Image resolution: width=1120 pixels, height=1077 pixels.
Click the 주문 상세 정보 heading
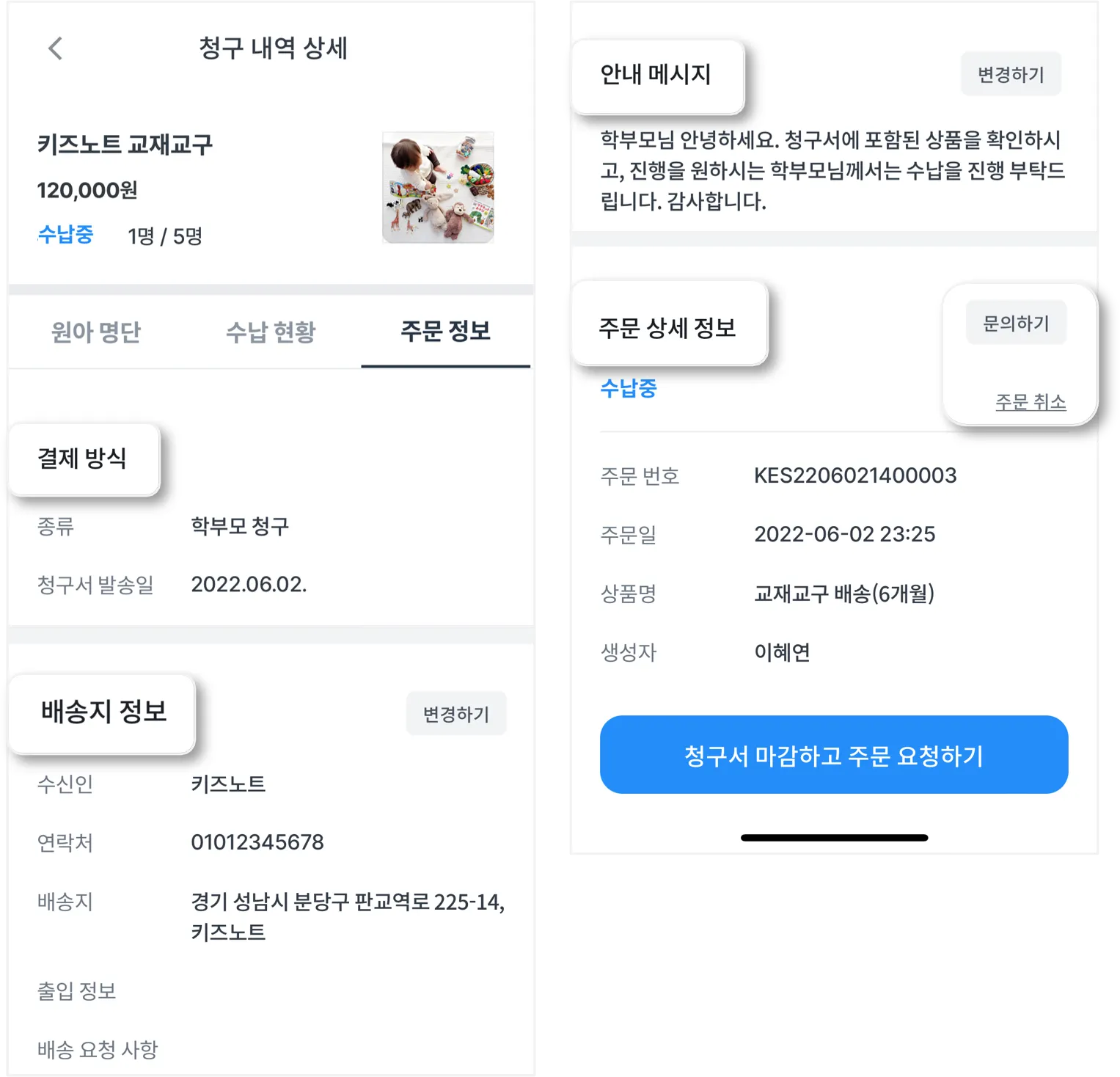click(668, 328)
